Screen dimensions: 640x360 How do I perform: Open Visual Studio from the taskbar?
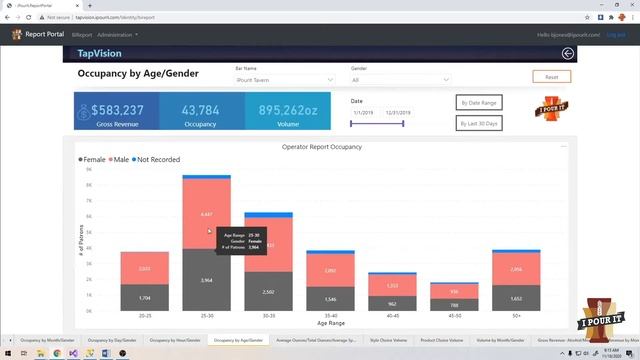point(73,353)
